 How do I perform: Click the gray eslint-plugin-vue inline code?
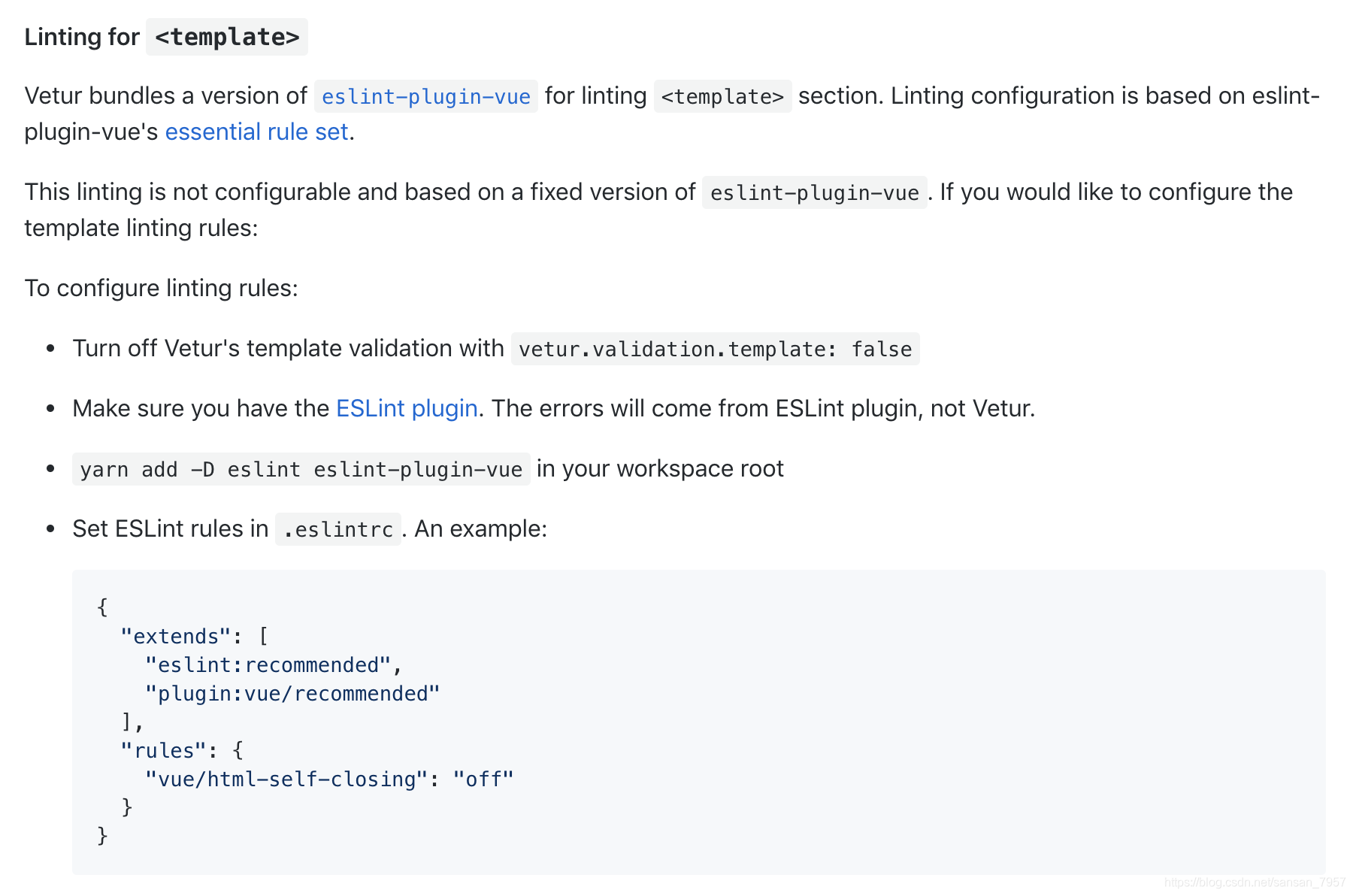click(814, 193)
